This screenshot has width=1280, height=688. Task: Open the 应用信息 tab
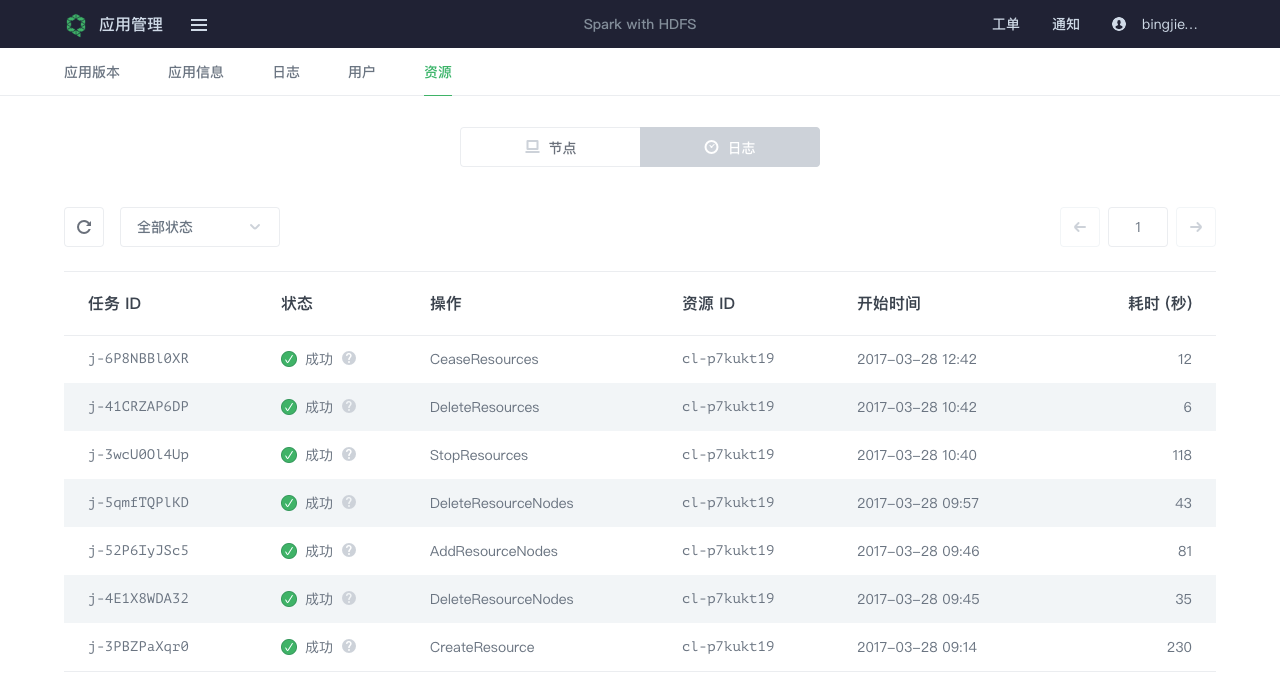(196, 72)
